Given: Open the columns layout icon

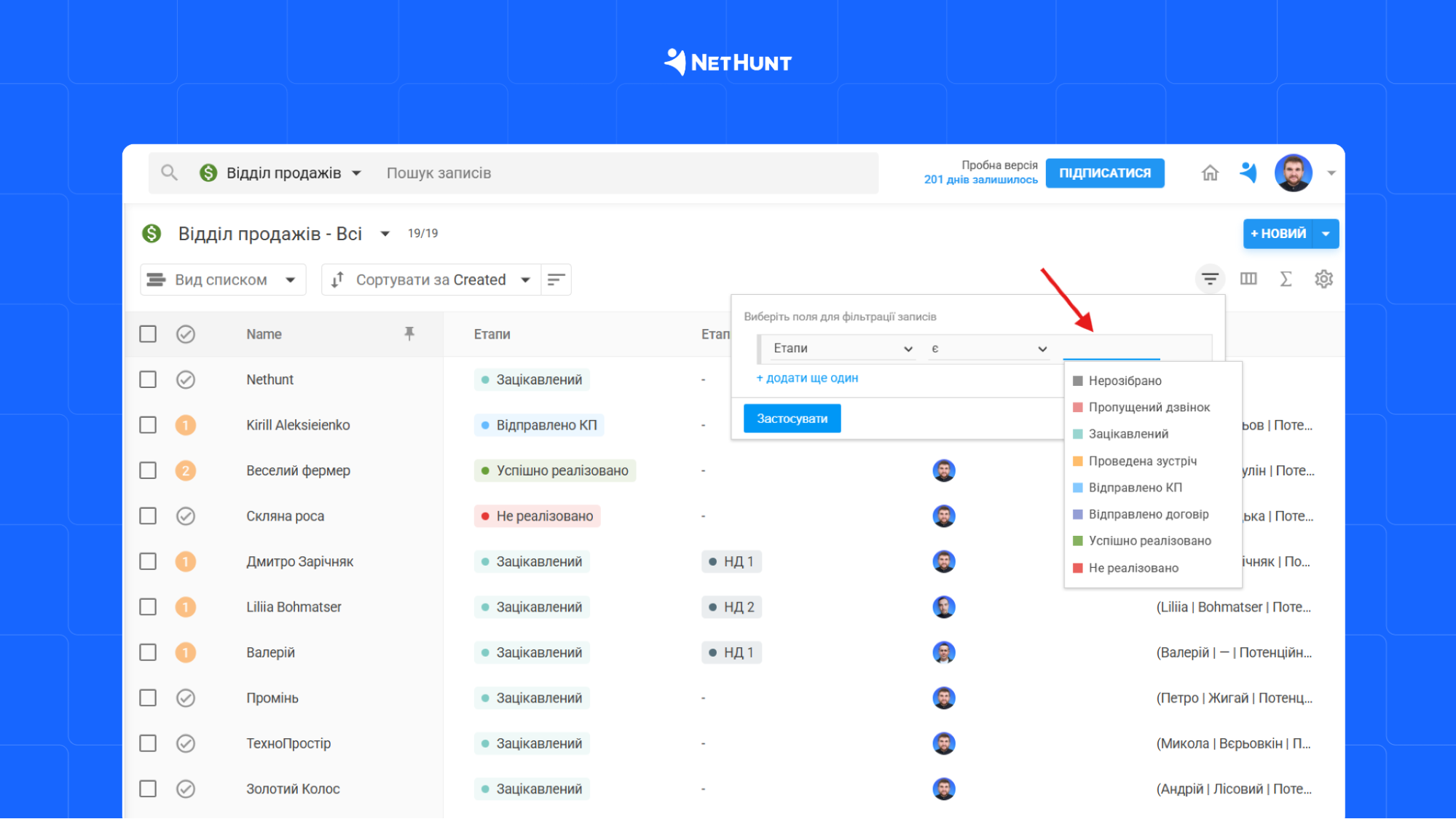Looking at the screenshot, I should coord(1248,279).
